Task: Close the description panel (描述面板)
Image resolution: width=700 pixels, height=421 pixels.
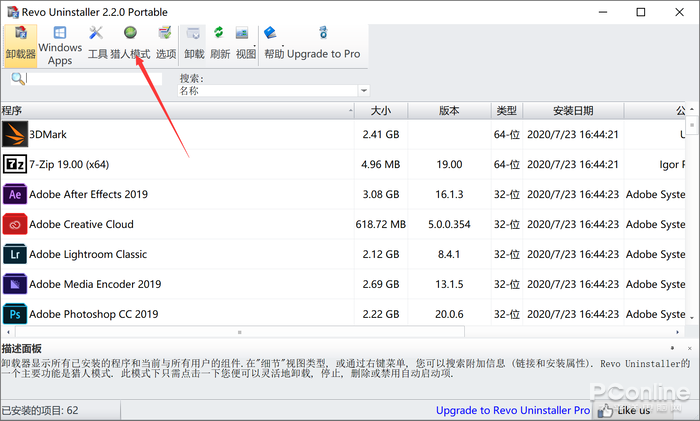Action: pyautogui.click(x=689, y=348)
